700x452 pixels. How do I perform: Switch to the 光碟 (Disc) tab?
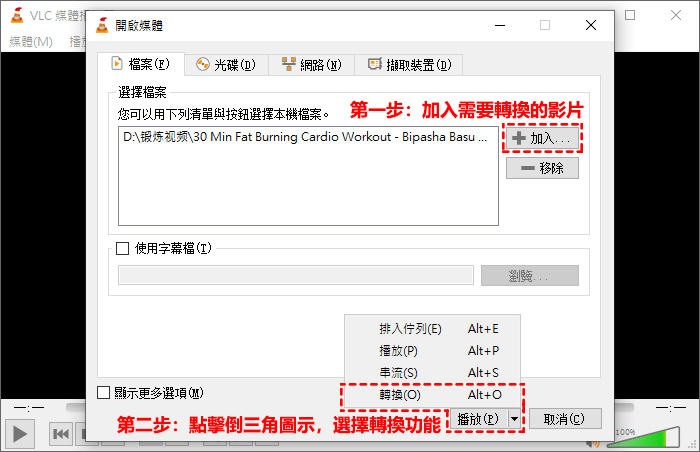pos(225,65)
